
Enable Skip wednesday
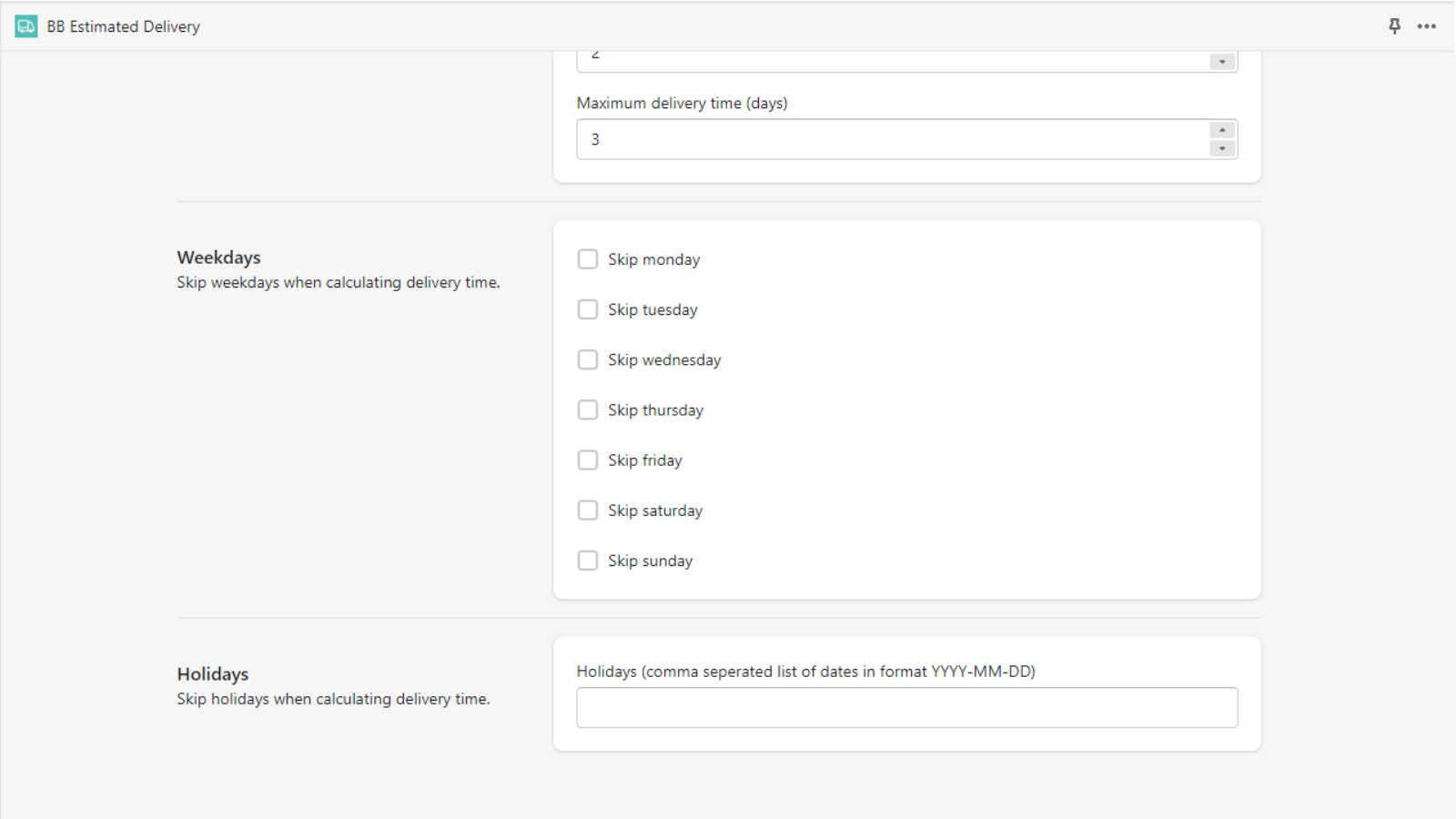click(x=587, y=359)
